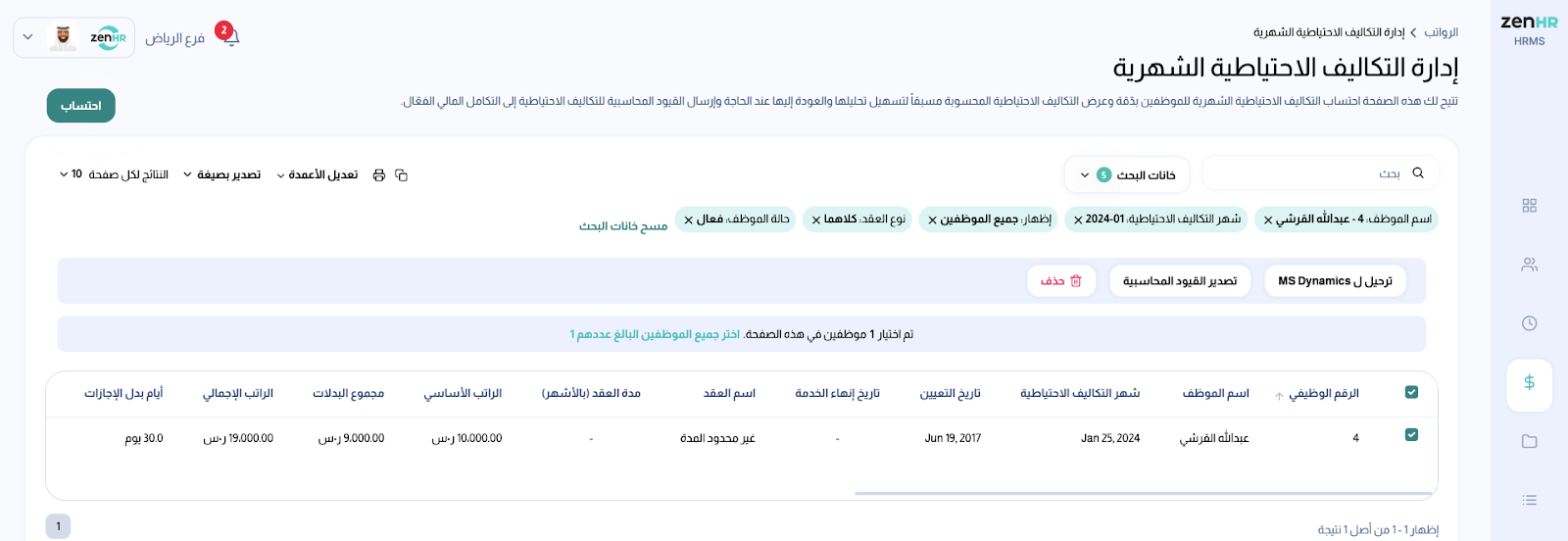The width and height of the screenshot is (1568, 541).
Task: Click select all employees link
Action: coord(655,334)
